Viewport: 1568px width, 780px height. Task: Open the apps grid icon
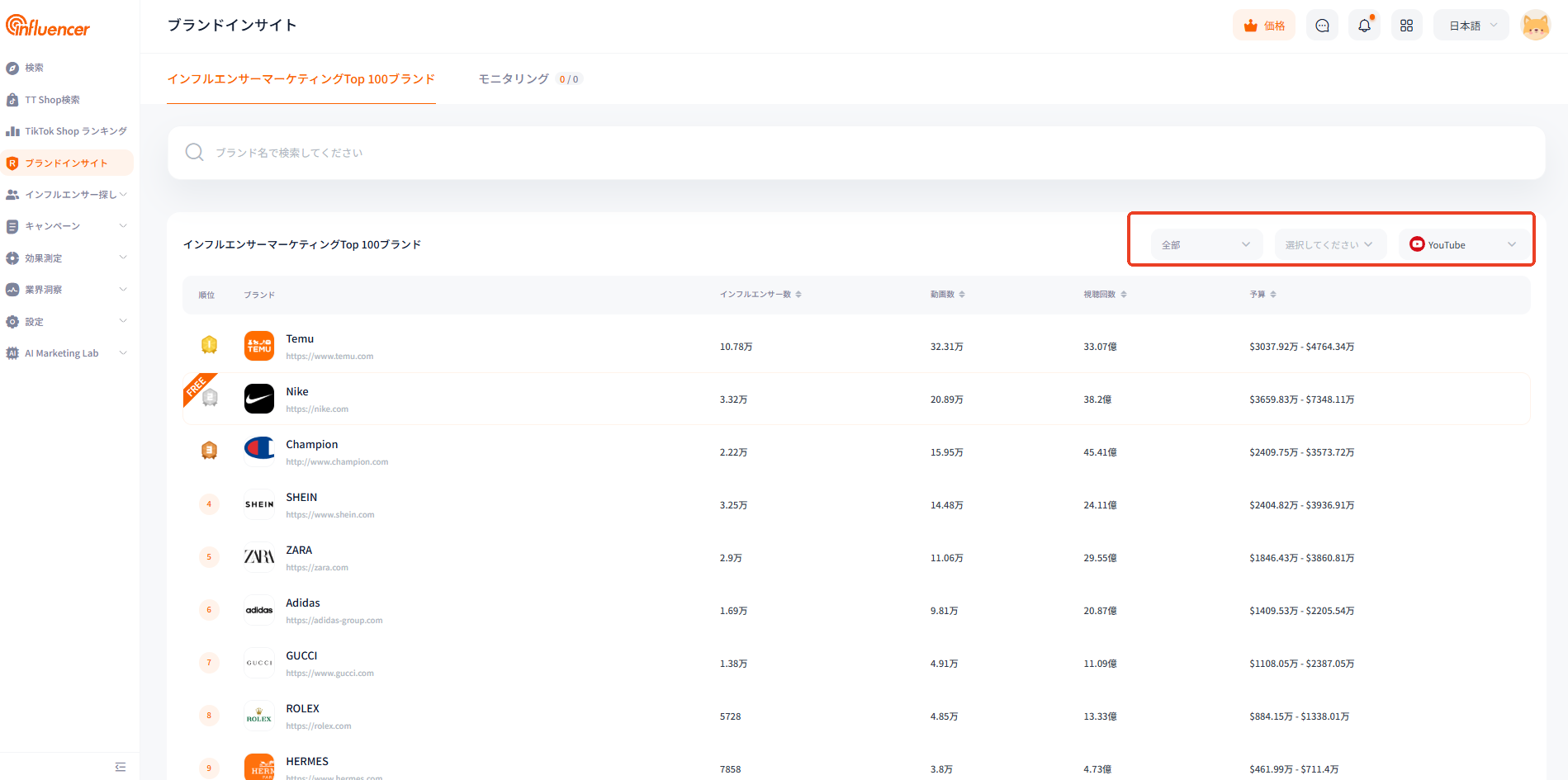click(x=1406, y=26)
